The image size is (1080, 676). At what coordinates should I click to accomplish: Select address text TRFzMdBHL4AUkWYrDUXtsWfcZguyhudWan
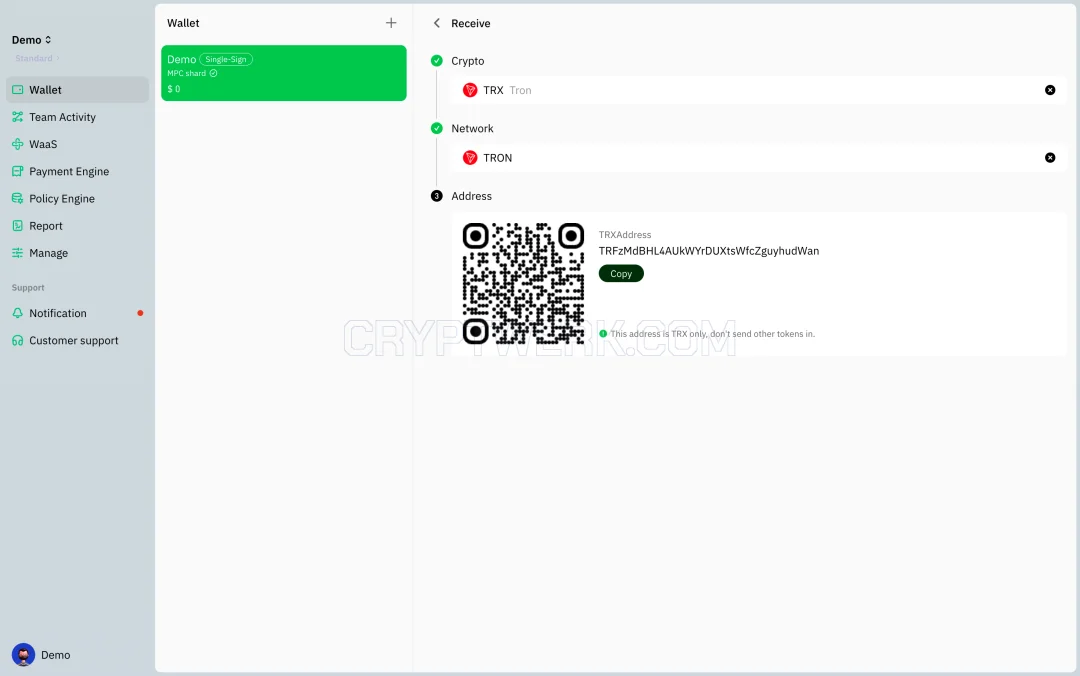point(709,251)
